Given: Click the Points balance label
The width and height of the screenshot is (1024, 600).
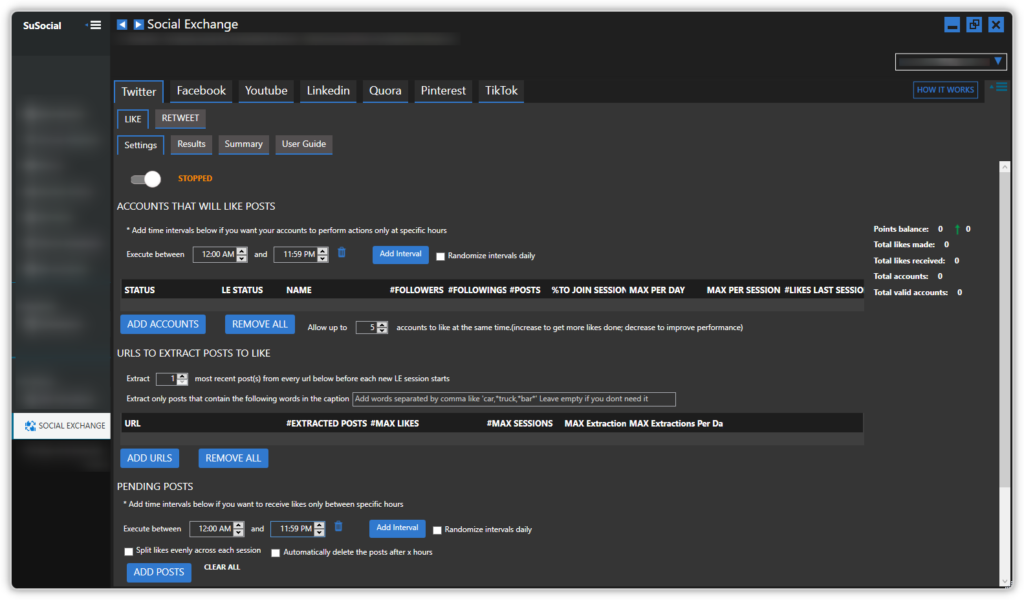Looking at the screenshot, I should pos(901,229).
